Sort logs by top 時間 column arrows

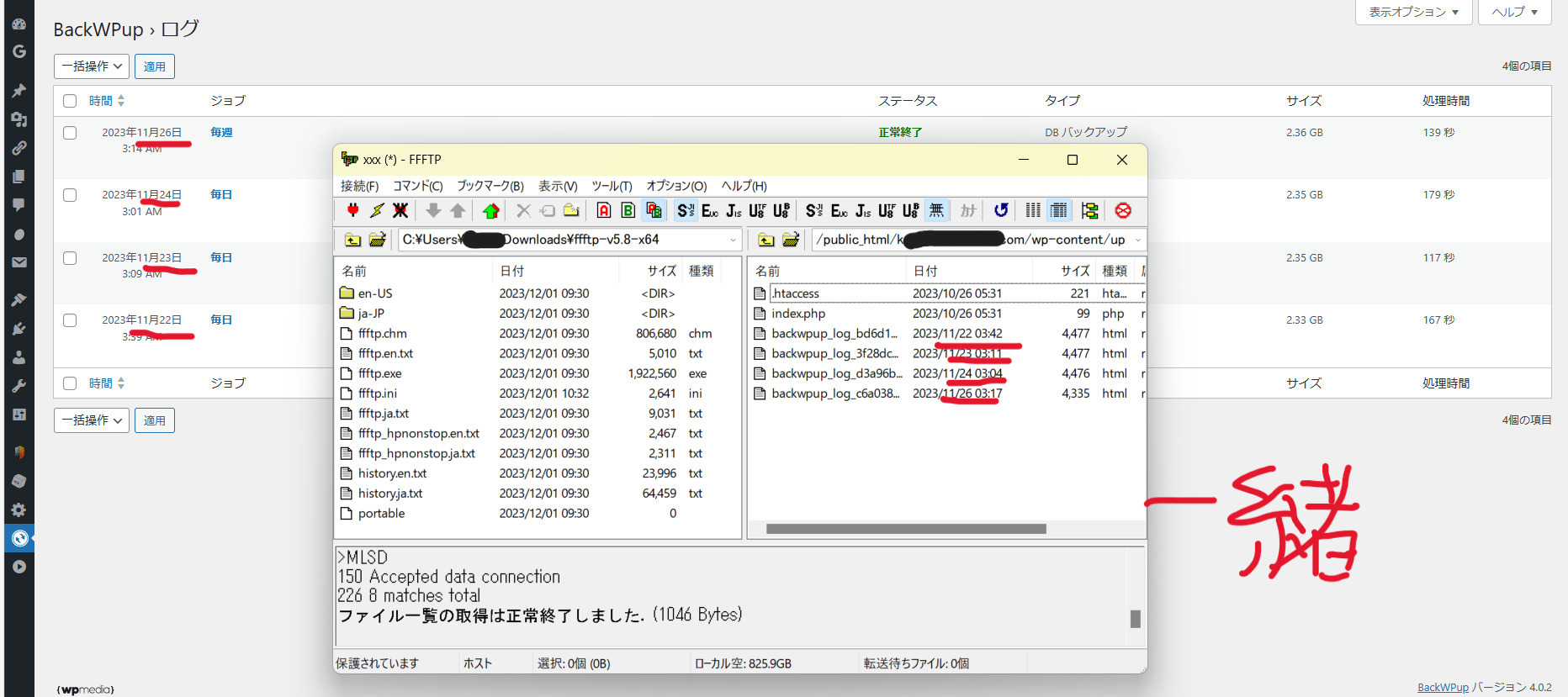[121, 101]
